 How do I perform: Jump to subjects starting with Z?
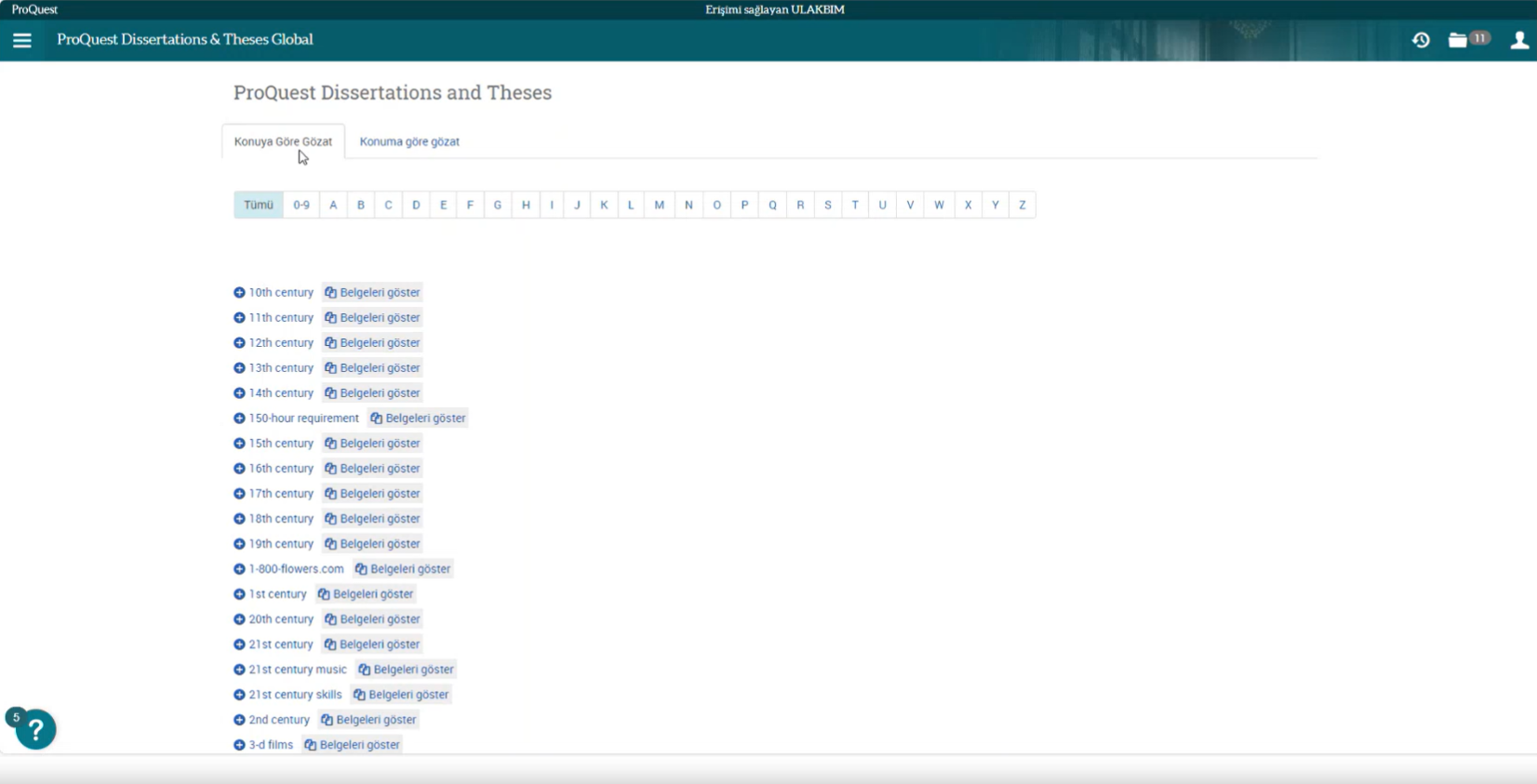(x=1022, y=206)
